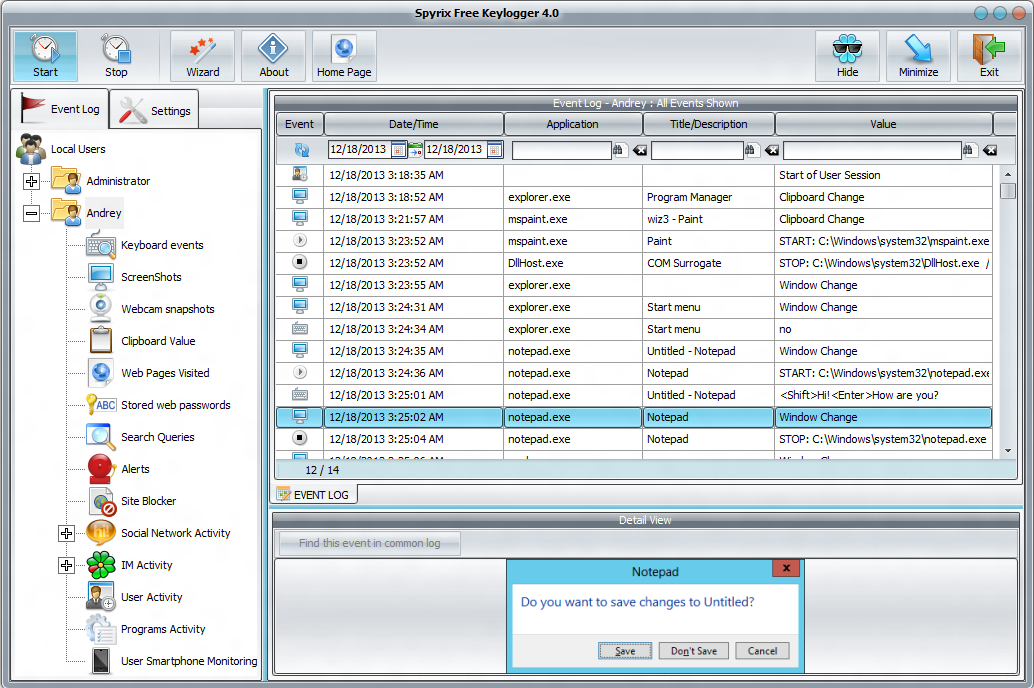1034x688 pixels.
Task: Open Stored web passwords in the tree
Action: (x=175, y=405)
